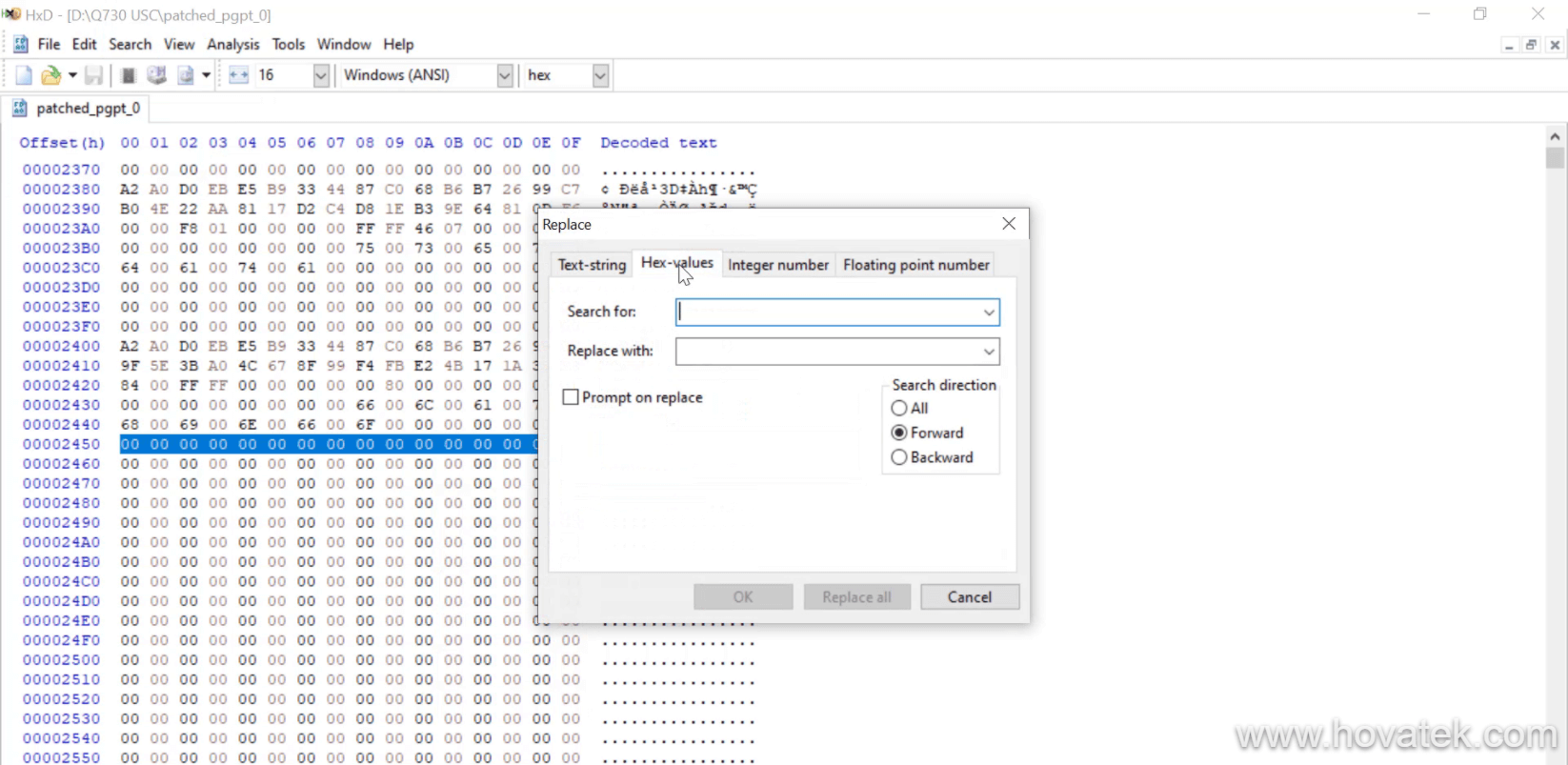1568x765 pixels.
Task: Select the All search direction radio
Action: pyautogui.click(x=899, y=408)
